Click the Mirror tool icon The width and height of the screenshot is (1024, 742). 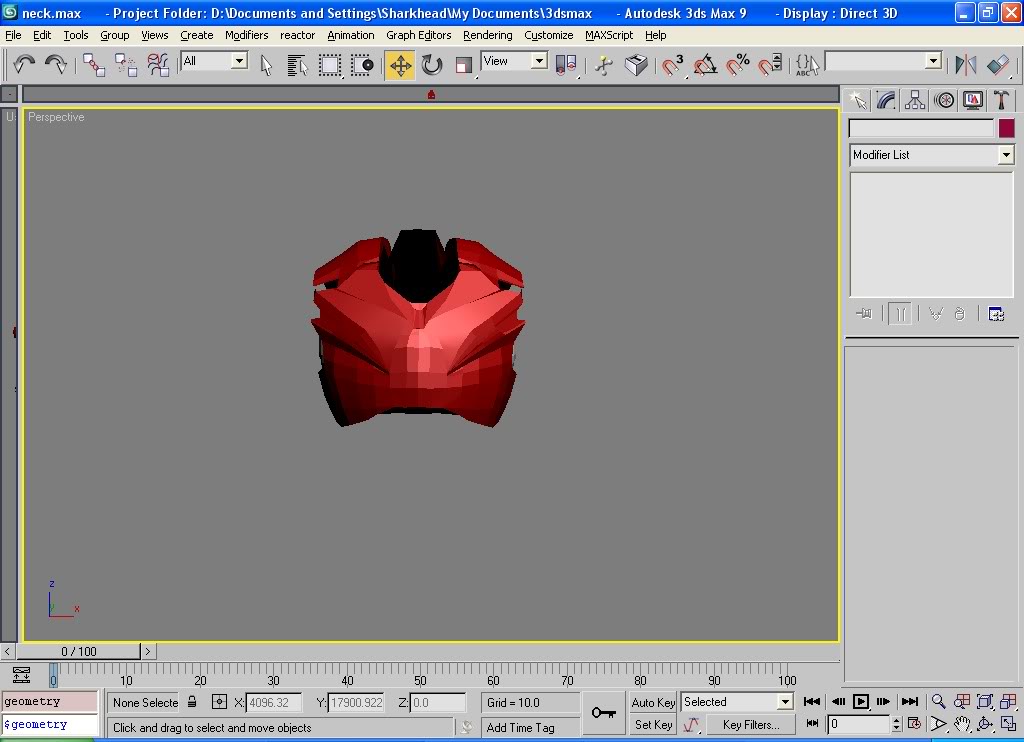click(965, 65)
